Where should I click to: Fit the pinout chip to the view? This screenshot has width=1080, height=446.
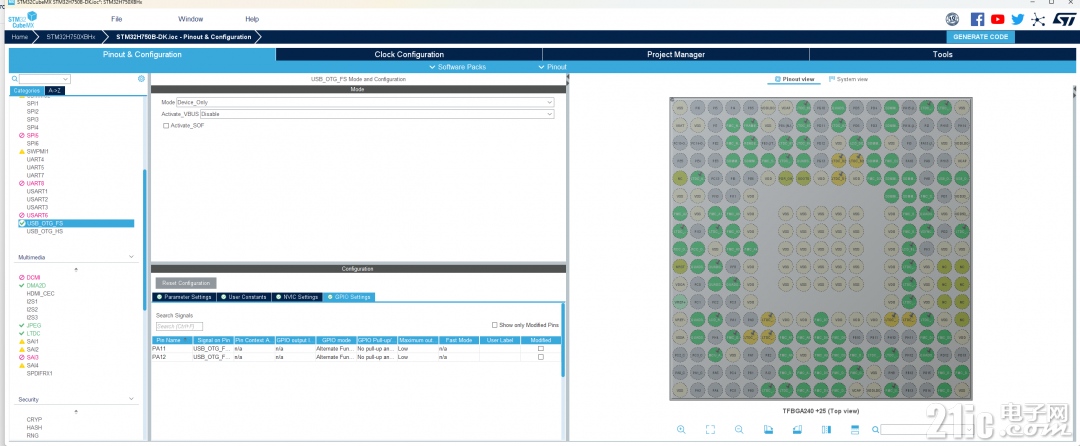click(x=710, y=429)
